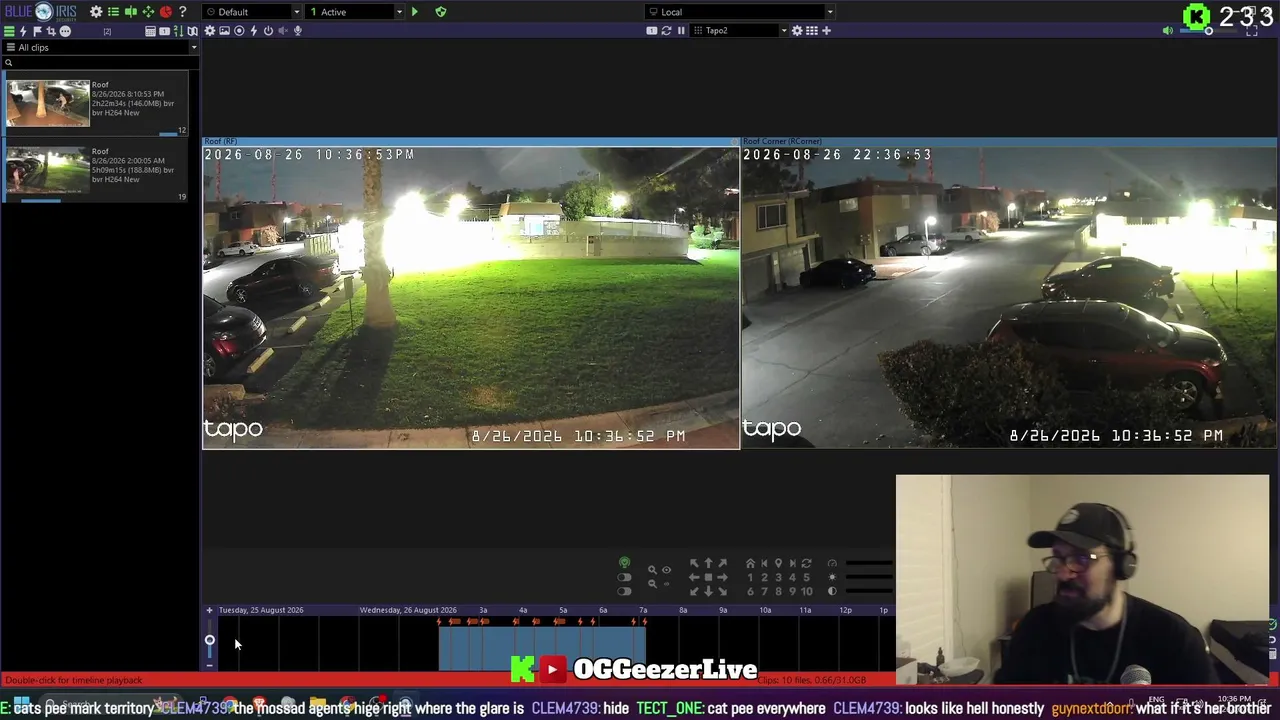Click the crop icon in clips toolbar
The image size is (1280, 720).
[51, 31]
